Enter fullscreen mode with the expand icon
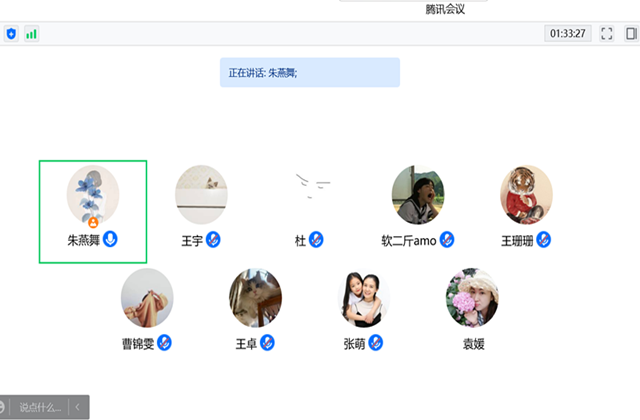640x420 pixels. (607, 33)
